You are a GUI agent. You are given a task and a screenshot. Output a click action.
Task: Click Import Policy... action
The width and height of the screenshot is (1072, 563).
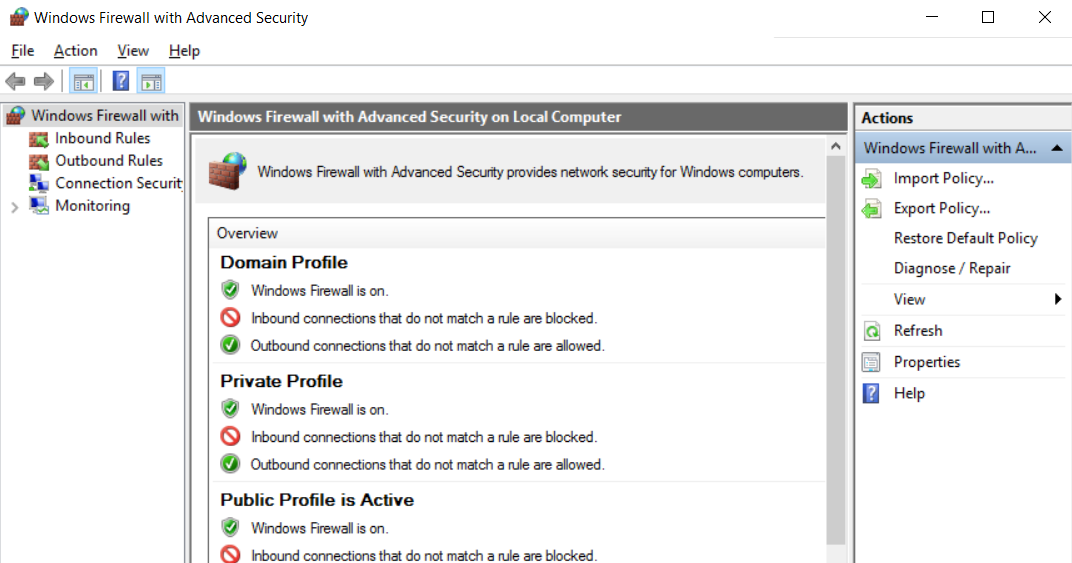pos(943,179)
